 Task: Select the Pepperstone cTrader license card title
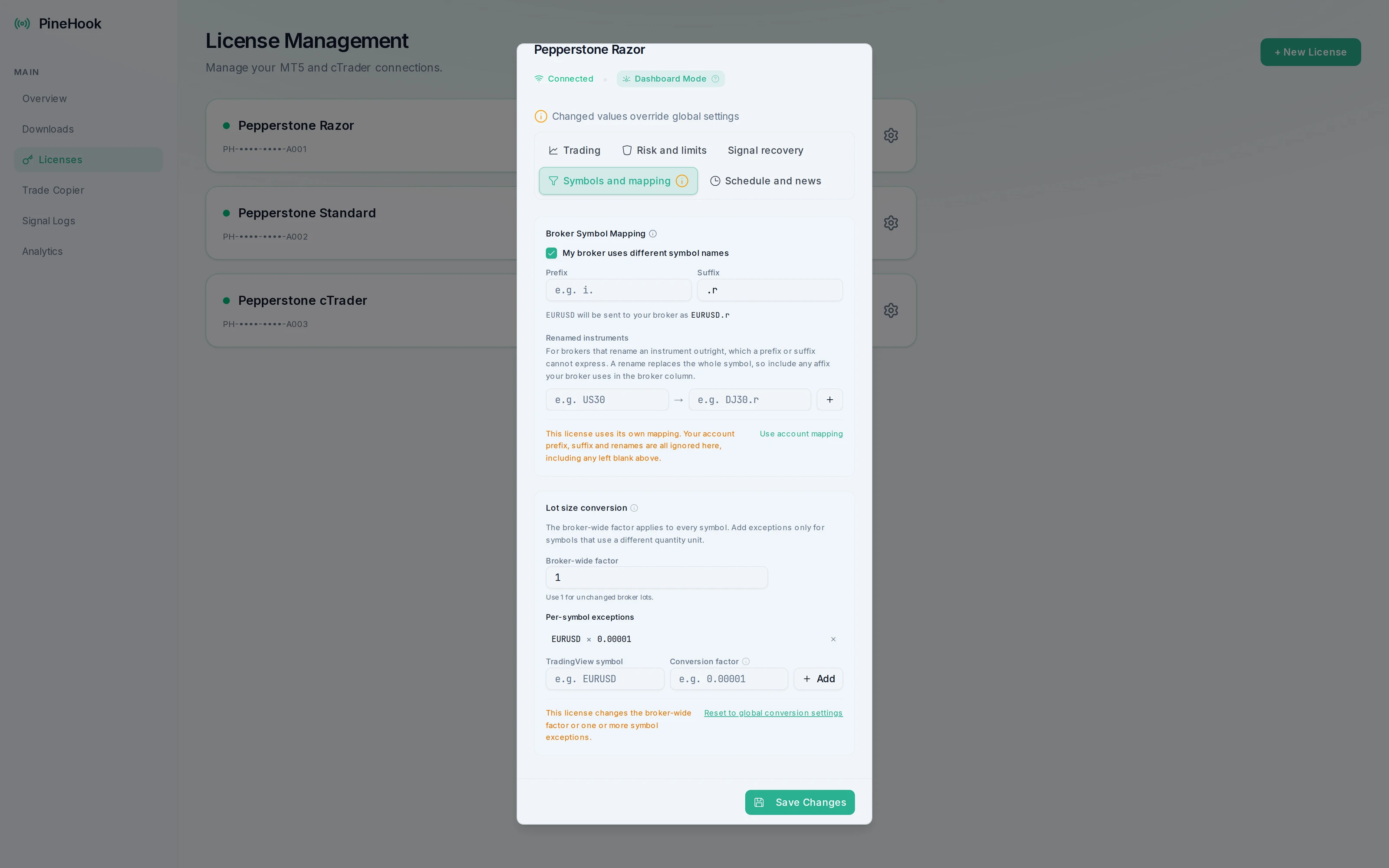[303, 301]
